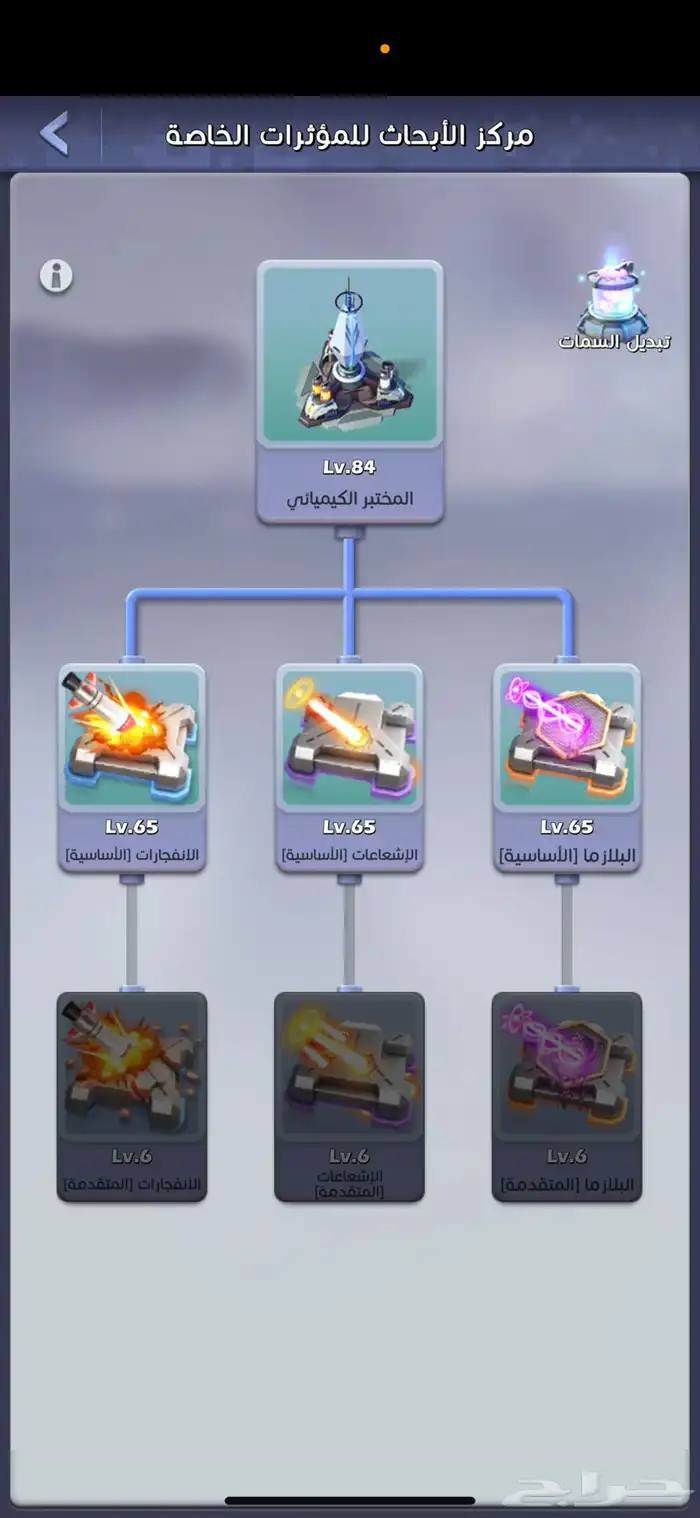
Task: Select locked advanced Explosions icon
Action: click(132, 1066)
